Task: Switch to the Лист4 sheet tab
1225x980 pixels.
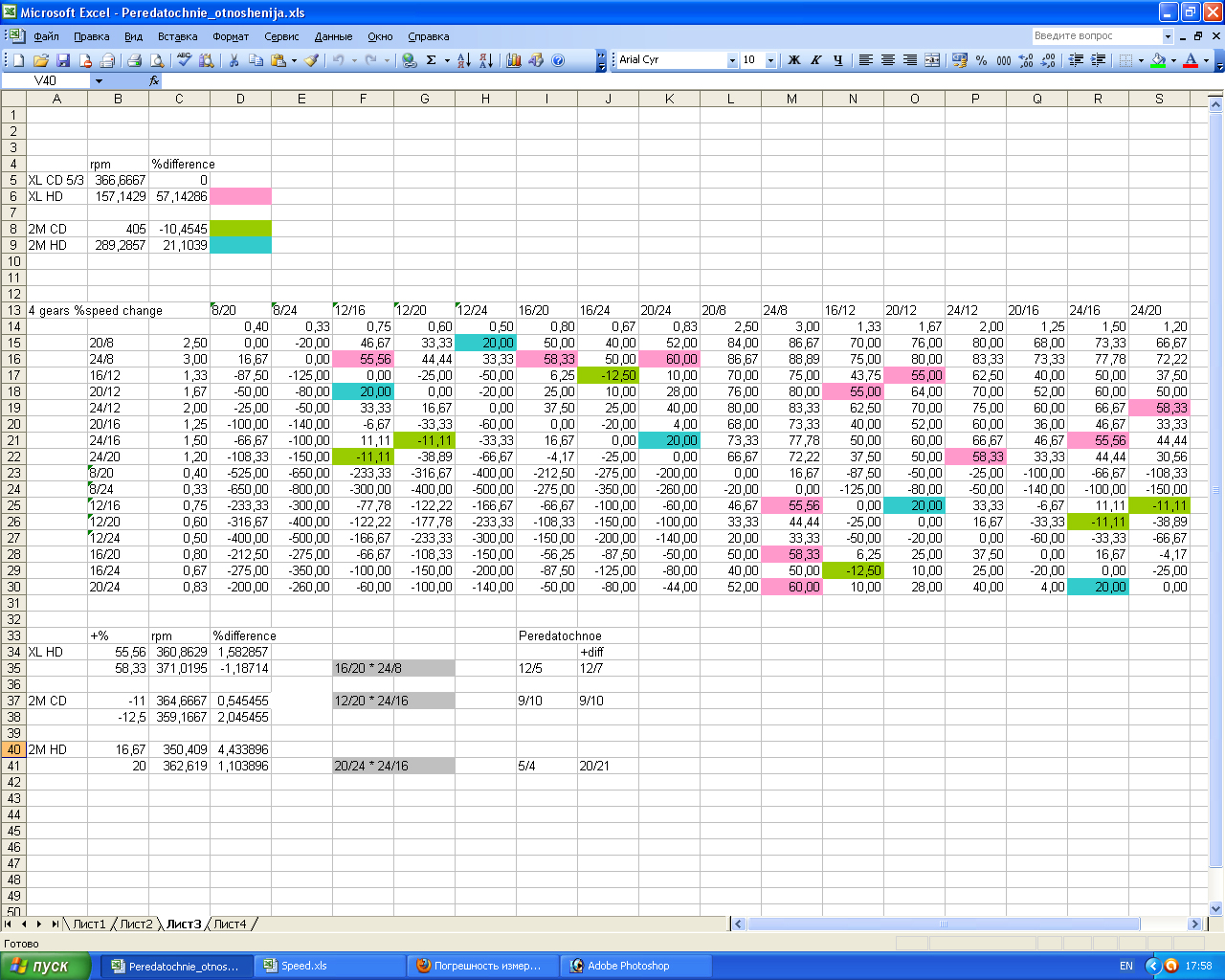Action: click(x=230, y=924)
